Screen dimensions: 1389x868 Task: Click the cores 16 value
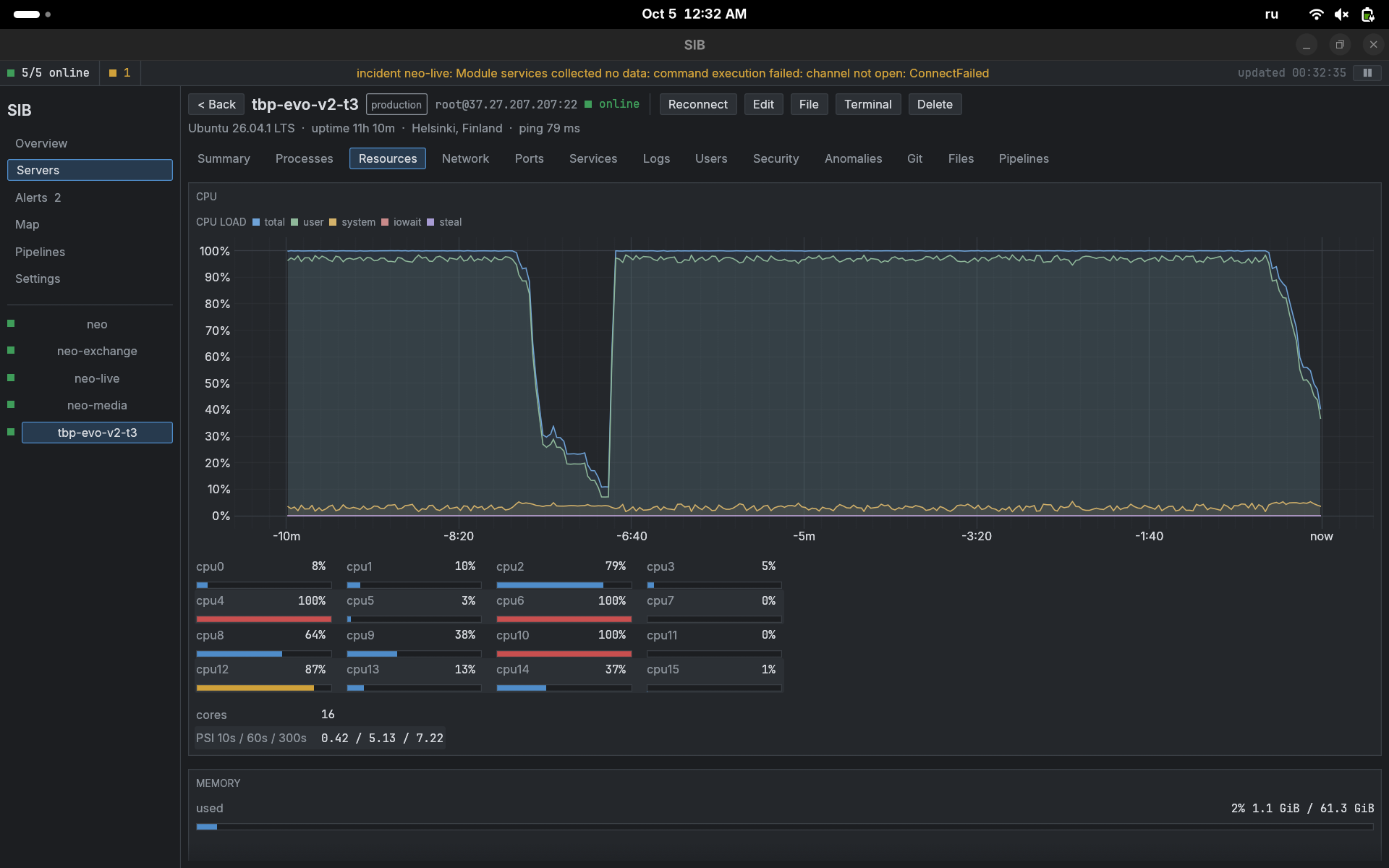pyautogui.click(x=328, y=714)
